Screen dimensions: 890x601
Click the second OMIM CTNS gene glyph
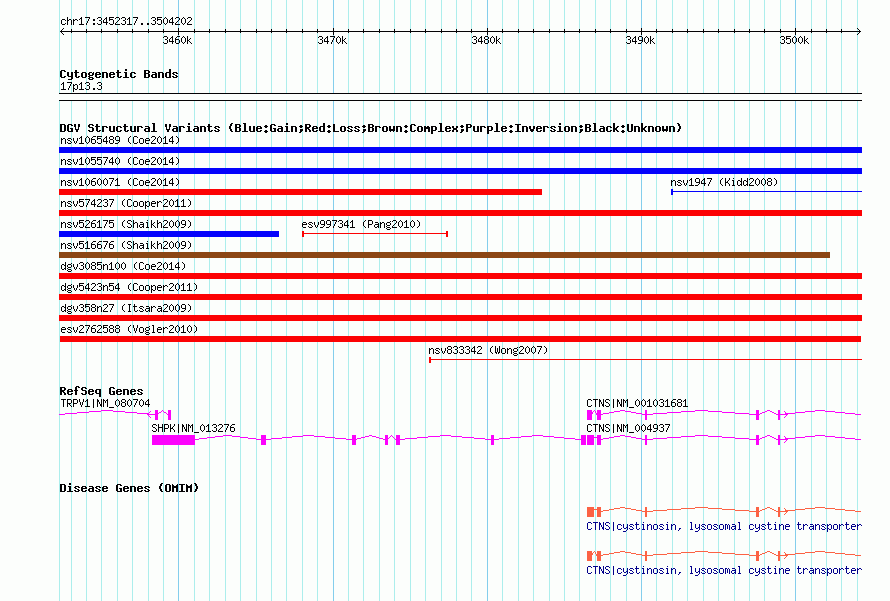click(724, 555)
